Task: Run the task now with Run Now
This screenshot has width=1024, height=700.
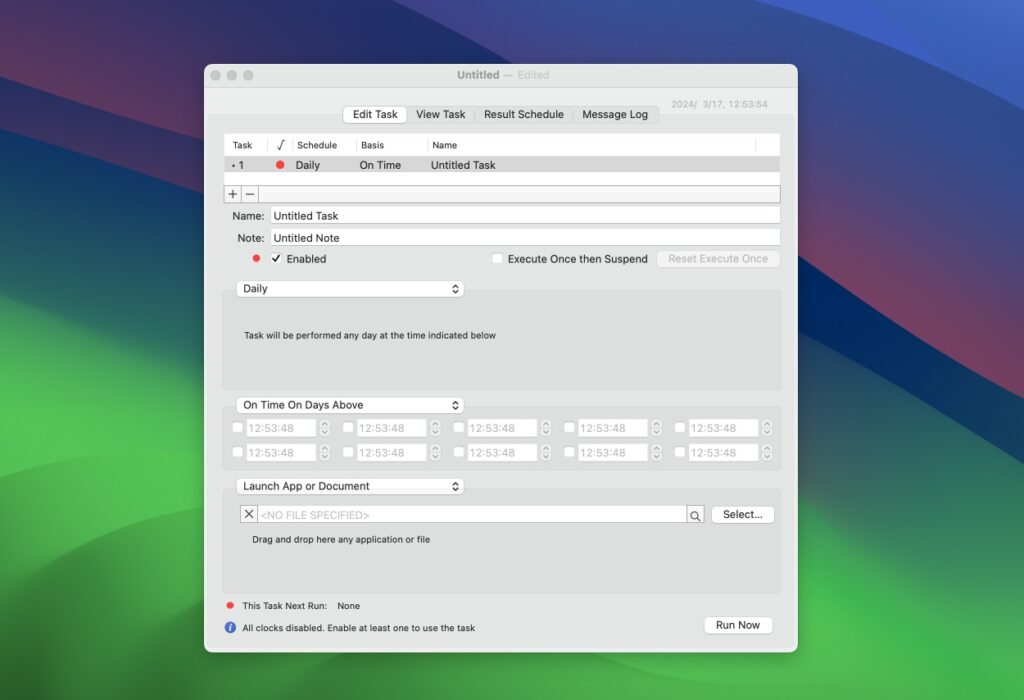Action: pyautogui.click(x=737, y=624)
